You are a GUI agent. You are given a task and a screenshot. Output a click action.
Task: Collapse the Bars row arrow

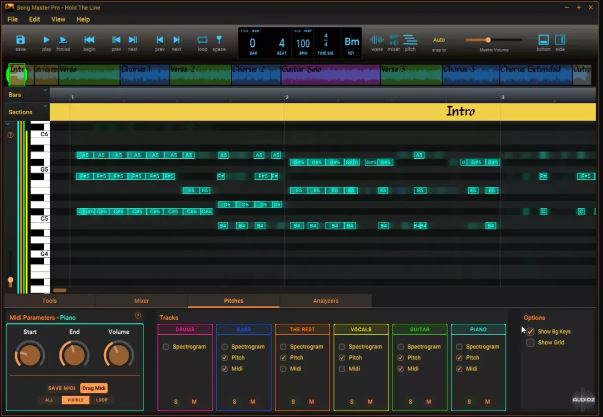45,91
